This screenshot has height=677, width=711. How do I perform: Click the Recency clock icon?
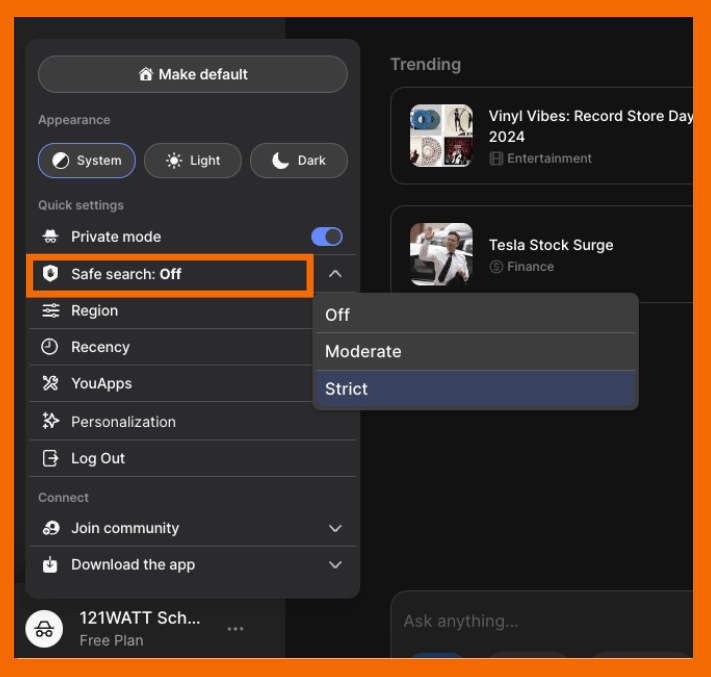tap(50, 347)
